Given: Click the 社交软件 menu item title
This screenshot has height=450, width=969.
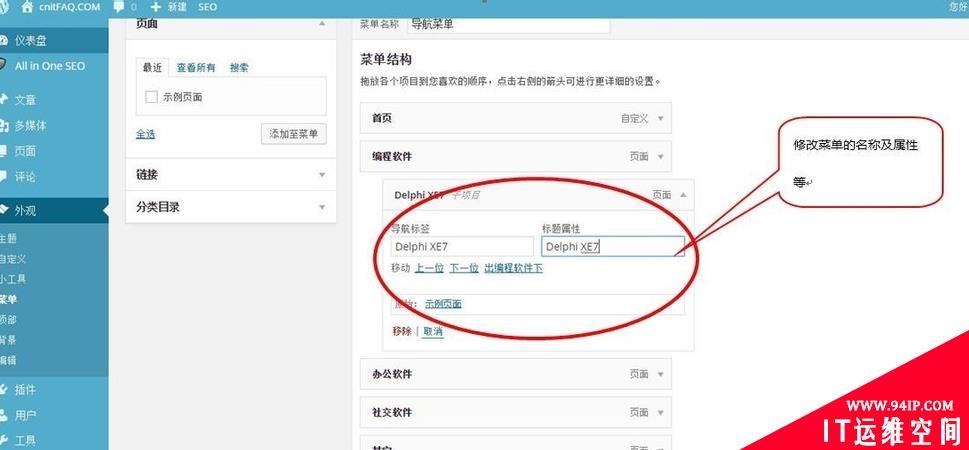Looking at the screenshot, I should (x=392, y=412).
